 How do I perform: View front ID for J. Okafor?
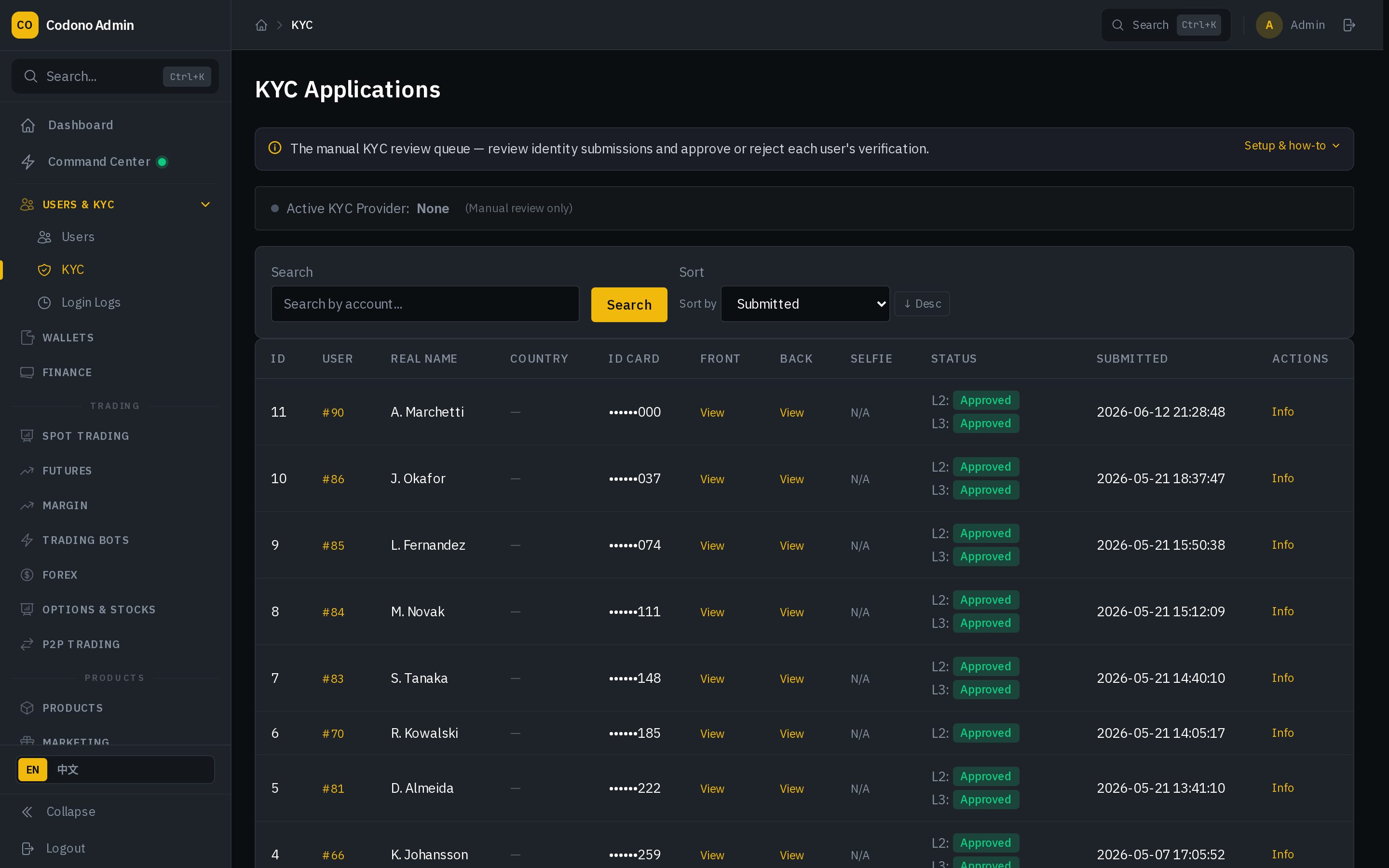click(712, 479)
